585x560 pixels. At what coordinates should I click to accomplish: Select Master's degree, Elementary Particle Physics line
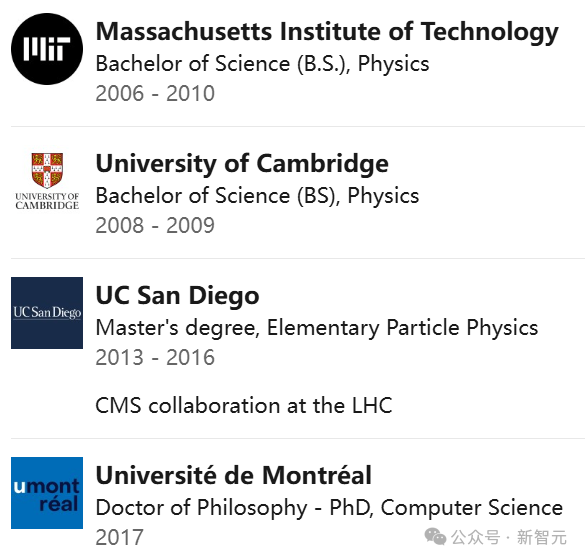(x=317, y=328)
